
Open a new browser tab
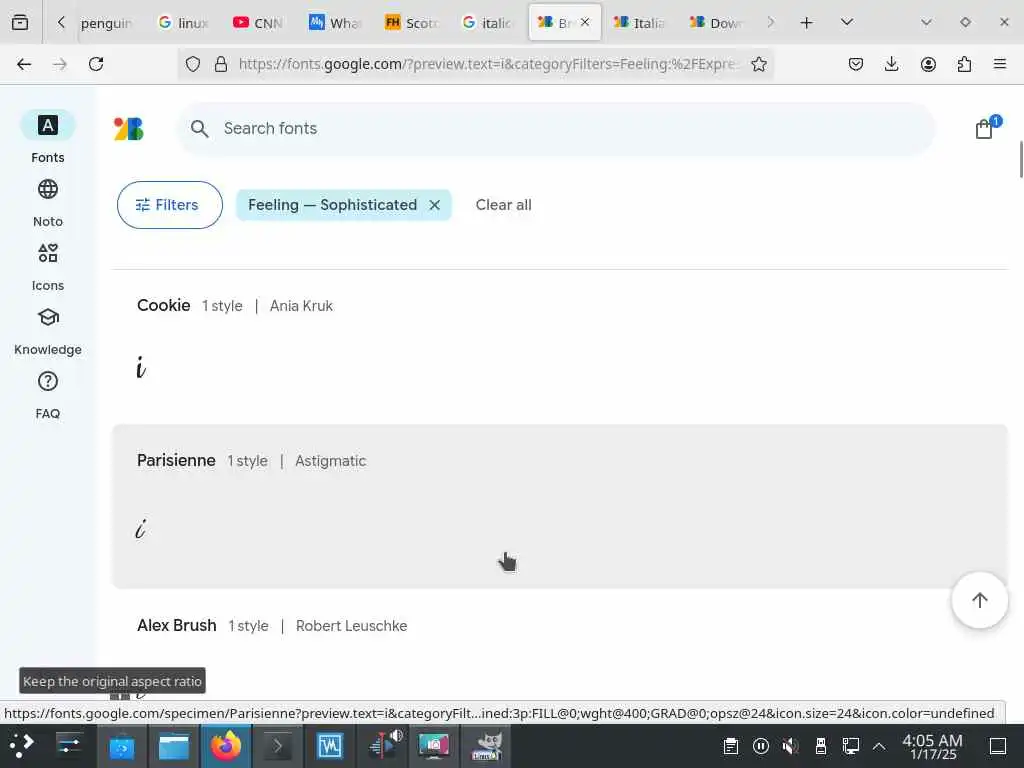click(x=807, y=22)
